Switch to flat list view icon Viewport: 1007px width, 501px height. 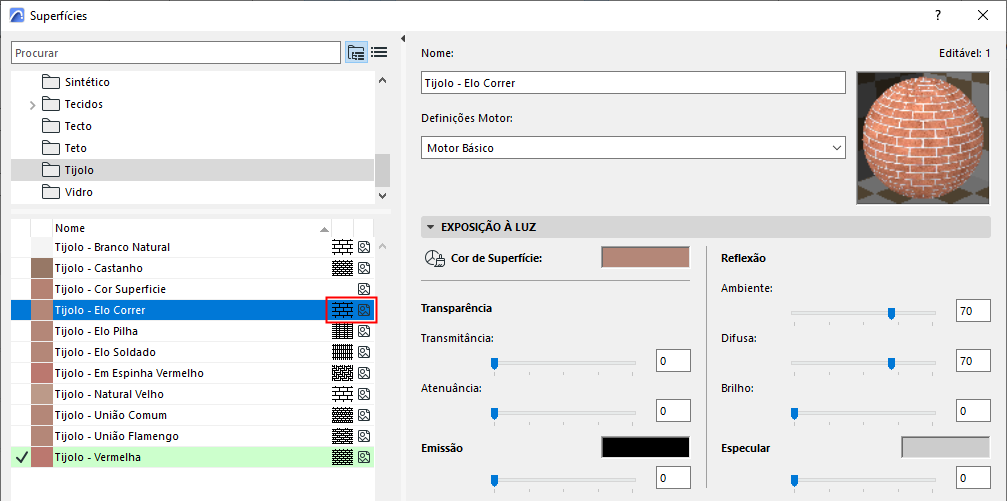click(379, 53)
